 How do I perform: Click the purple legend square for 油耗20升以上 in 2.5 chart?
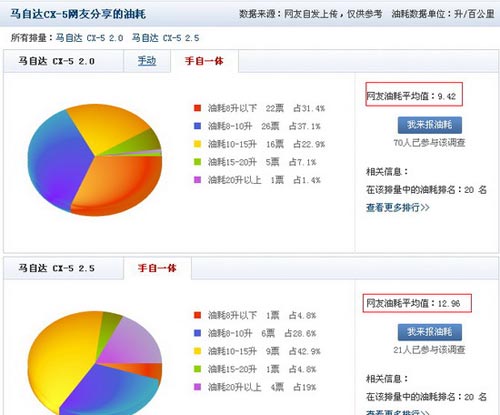197,387
